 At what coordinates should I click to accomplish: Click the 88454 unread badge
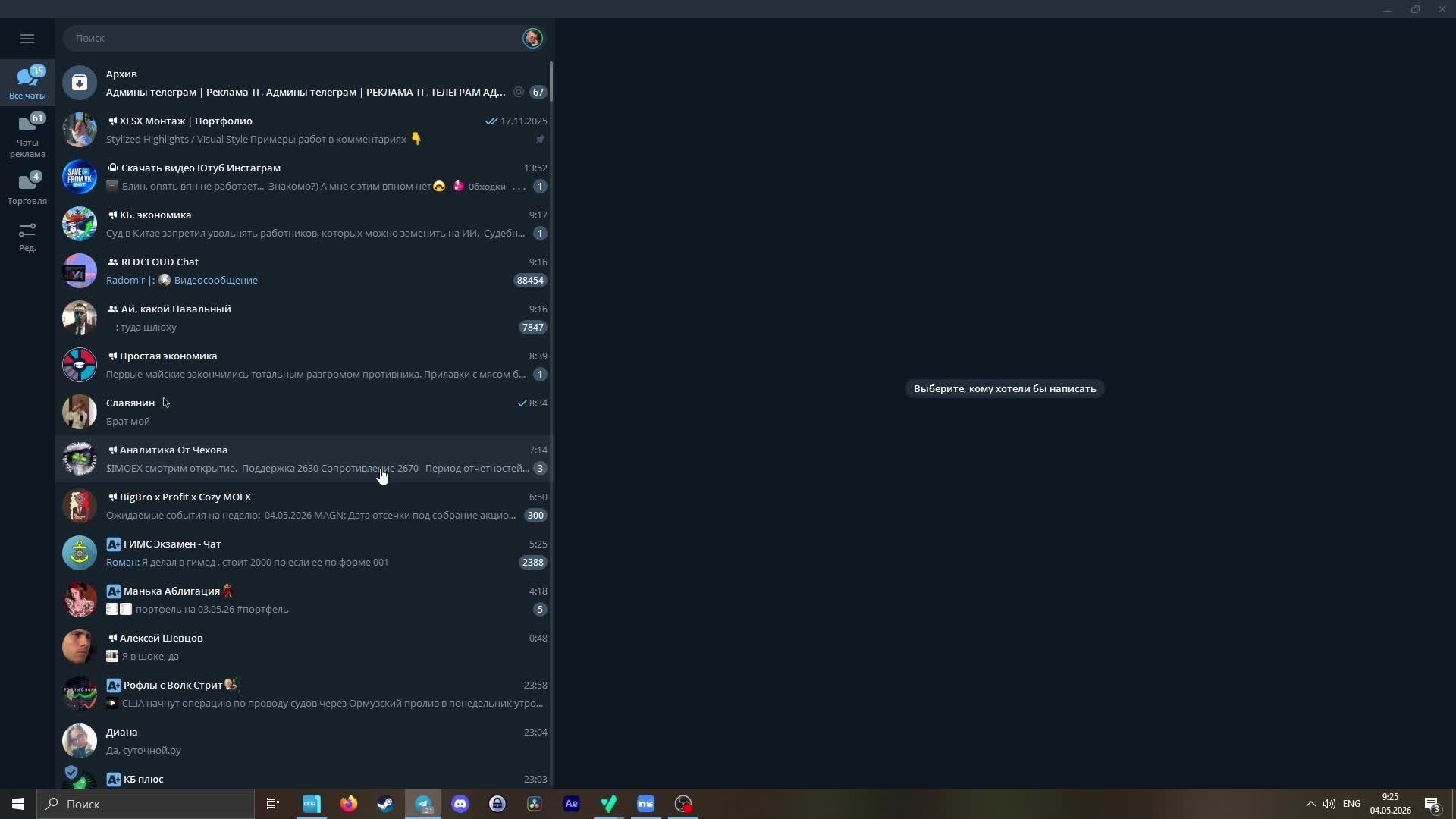[529, 281]
